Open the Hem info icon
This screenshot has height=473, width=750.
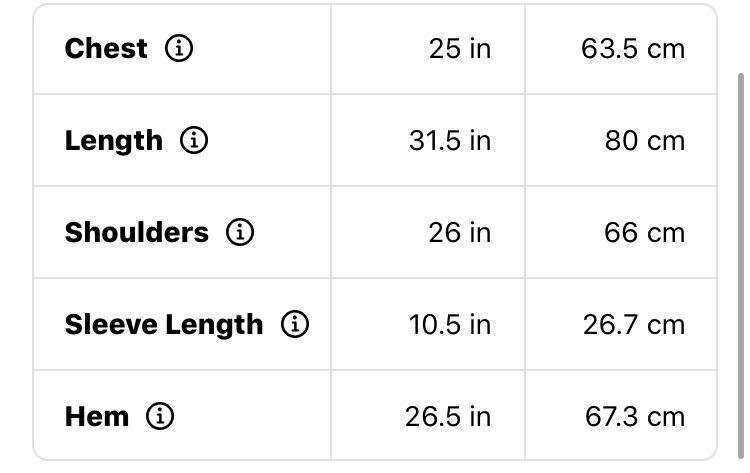[x=160, y=416]
